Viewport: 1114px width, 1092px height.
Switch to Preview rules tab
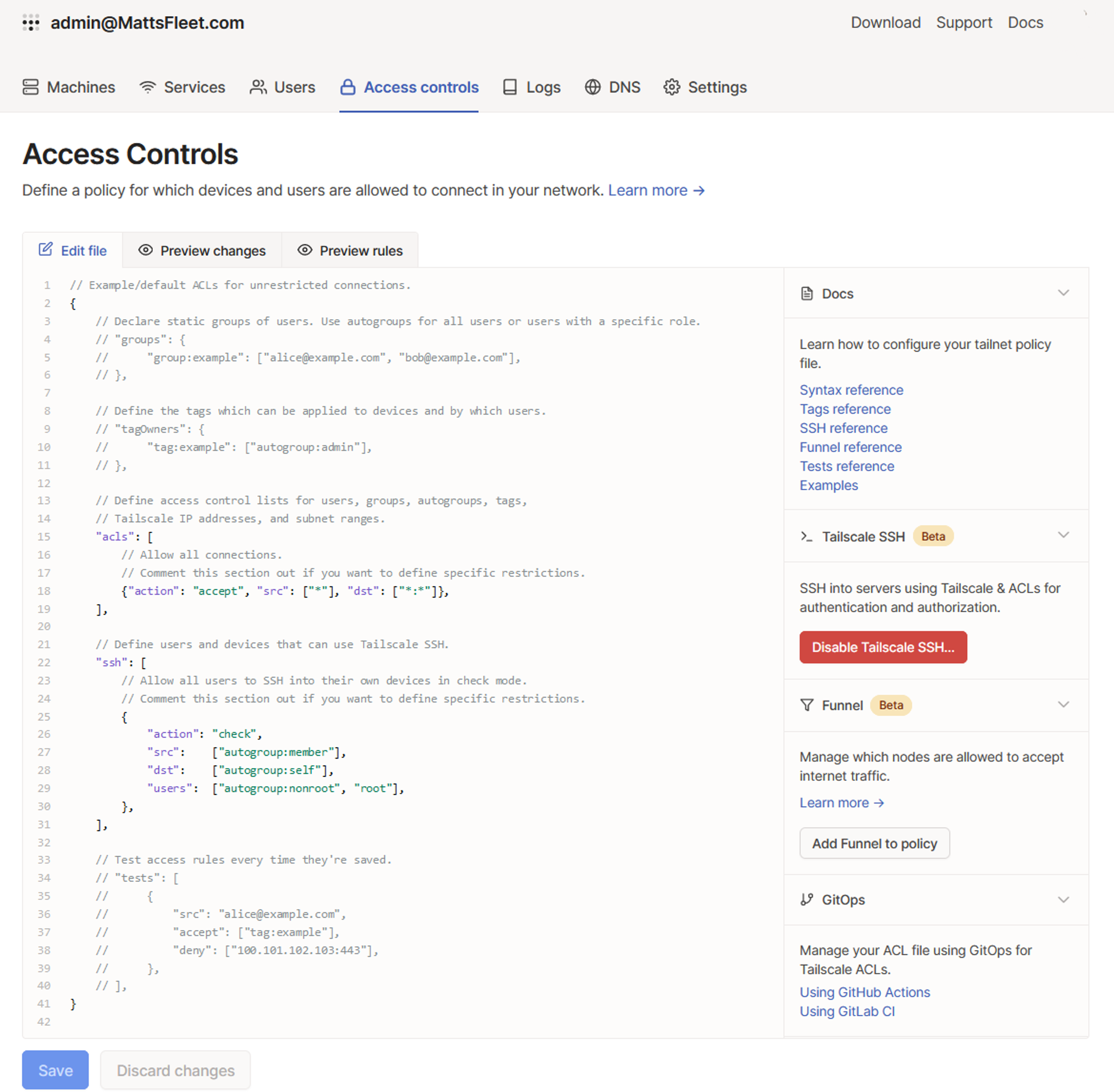click(x=350, y=251)
